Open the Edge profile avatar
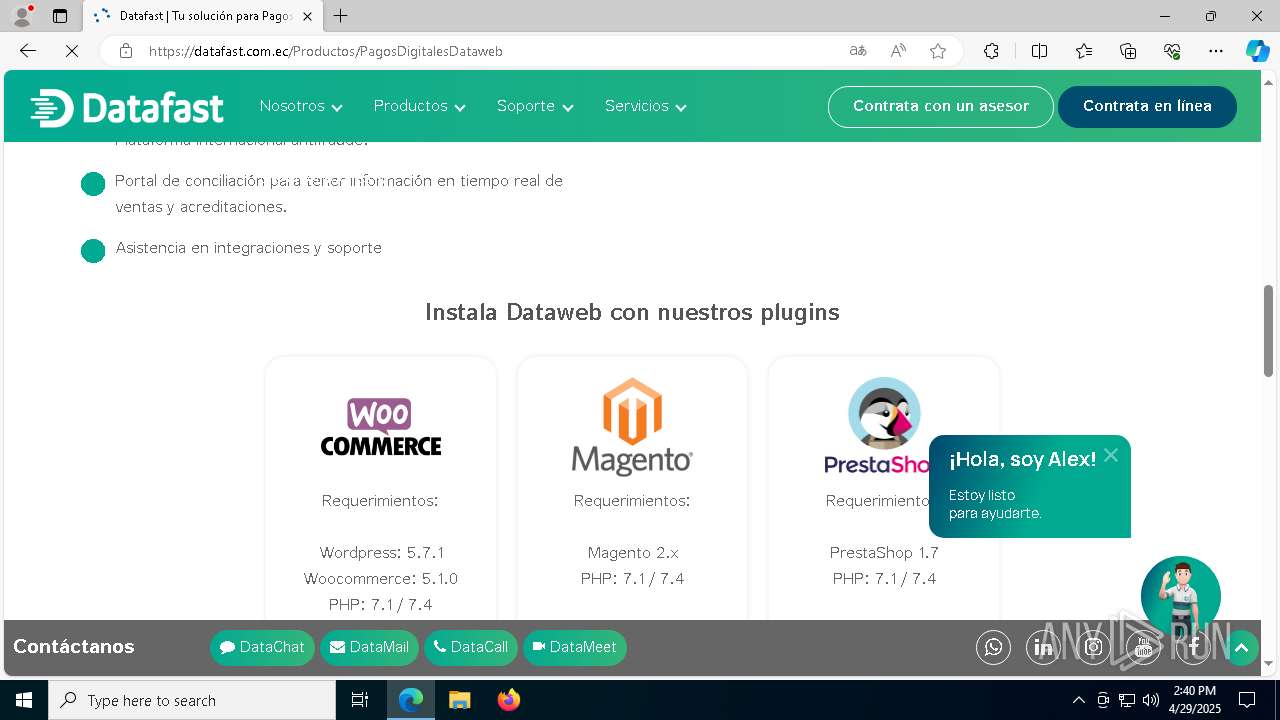The height and width of the screenshot is (720, 1280). (22, 16)
